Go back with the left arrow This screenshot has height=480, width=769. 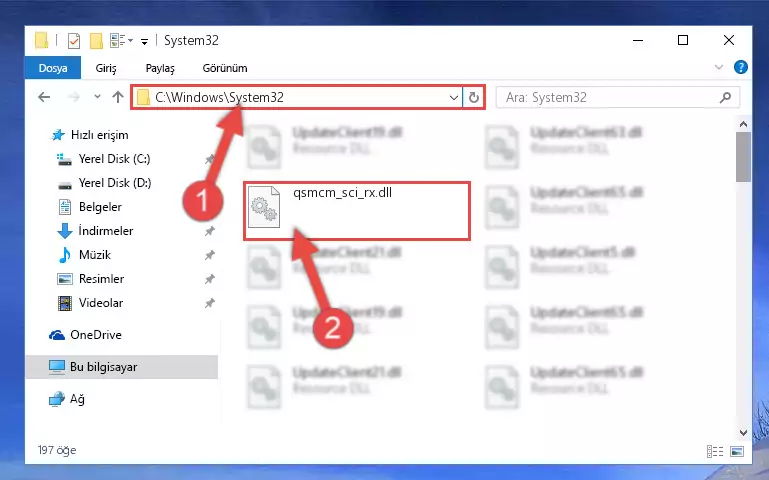(44, 97)
